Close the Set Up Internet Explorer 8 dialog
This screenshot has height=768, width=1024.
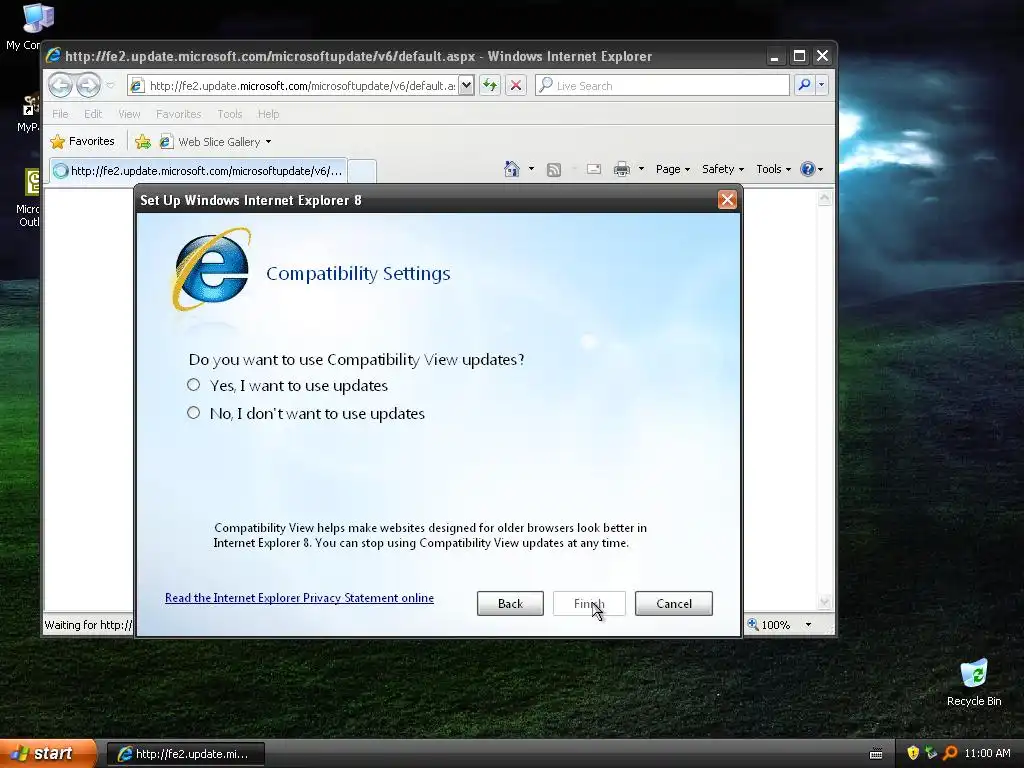(727, 200)
